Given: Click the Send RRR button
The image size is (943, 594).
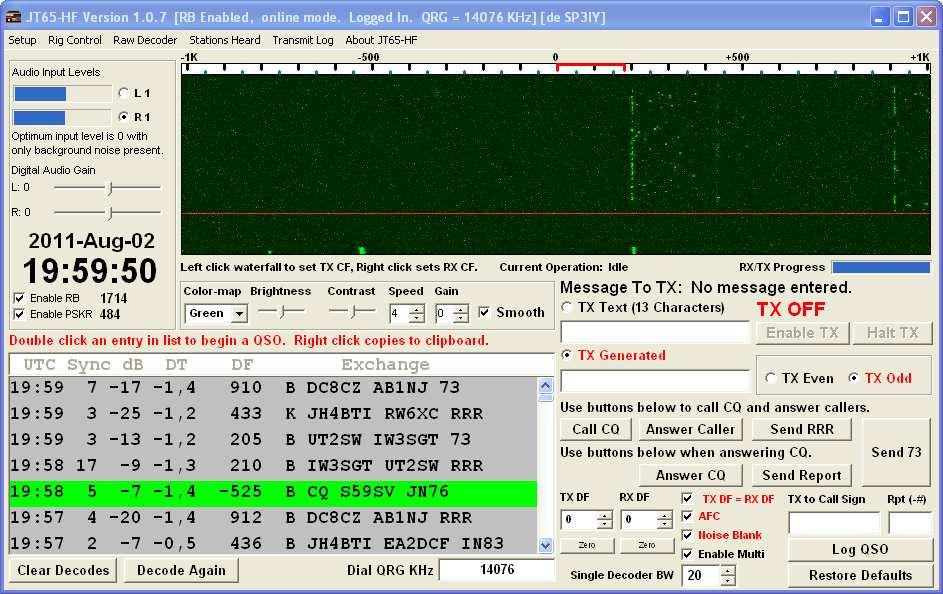Looking at the screenshot, I should click(x=802, y=429).
